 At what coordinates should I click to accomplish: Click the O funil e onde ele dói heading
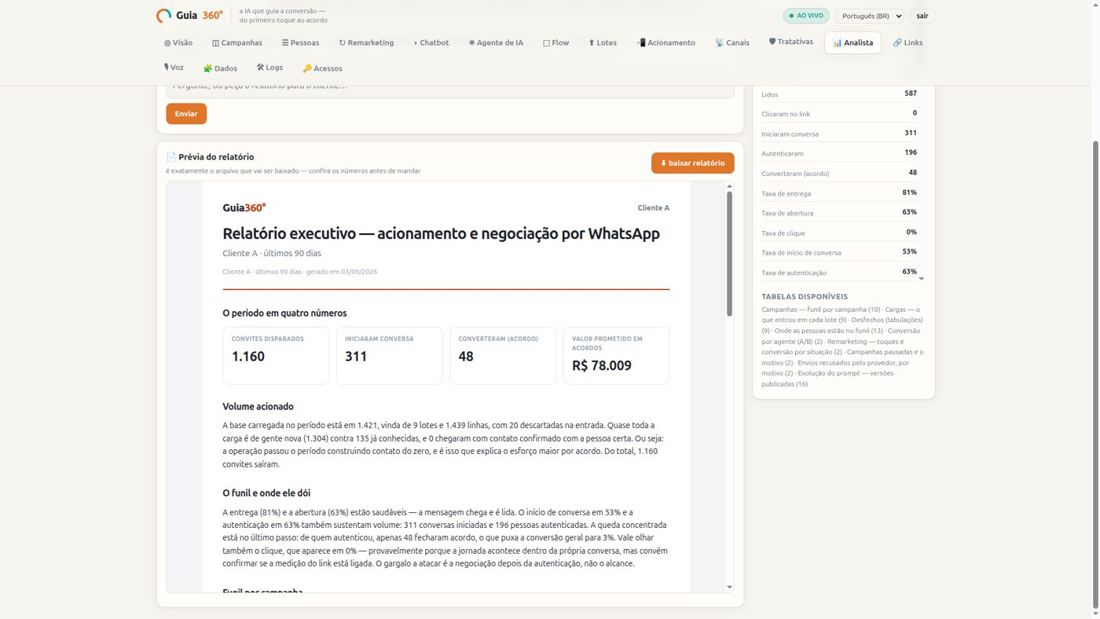tap(266, 493)
